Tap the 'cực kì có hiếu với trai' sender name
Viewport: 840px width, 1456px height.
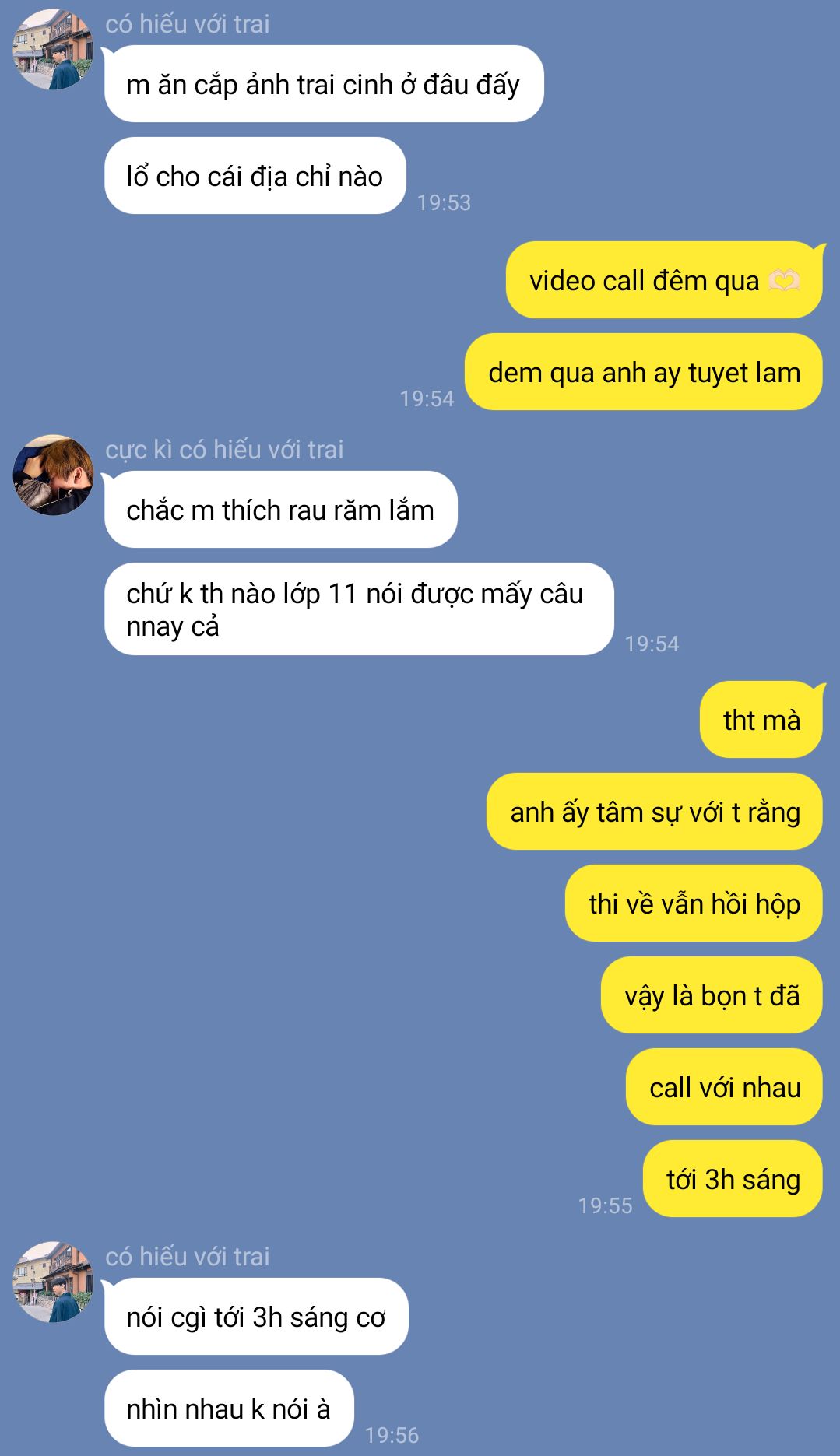pyautogui.click(x=224, y=450)
